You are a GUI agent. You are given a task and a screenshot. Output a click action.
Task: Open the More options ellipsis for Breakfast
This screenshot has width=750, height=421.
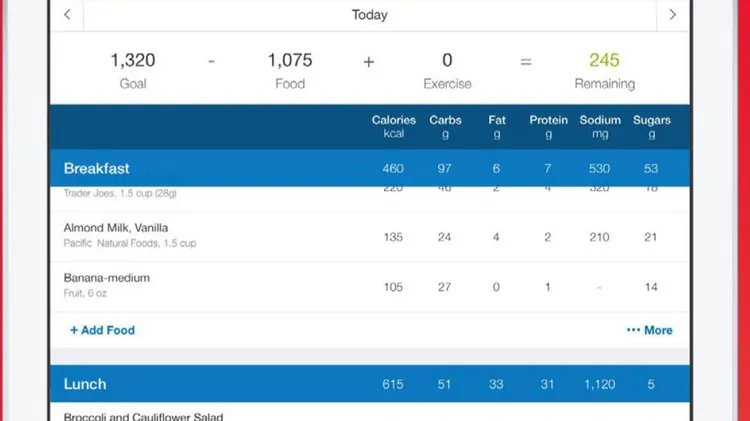pyautogui.click(x=633, y=330)
